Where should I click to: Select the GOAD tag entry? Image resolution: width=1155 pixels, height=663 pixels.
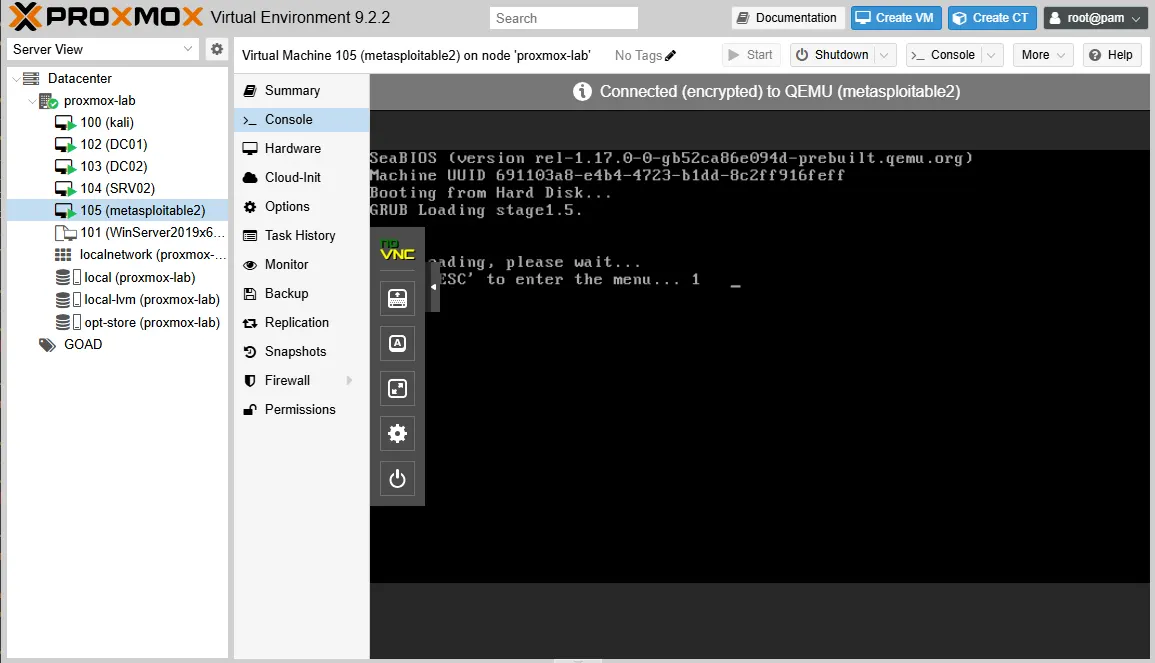click(x=117, y=345)
